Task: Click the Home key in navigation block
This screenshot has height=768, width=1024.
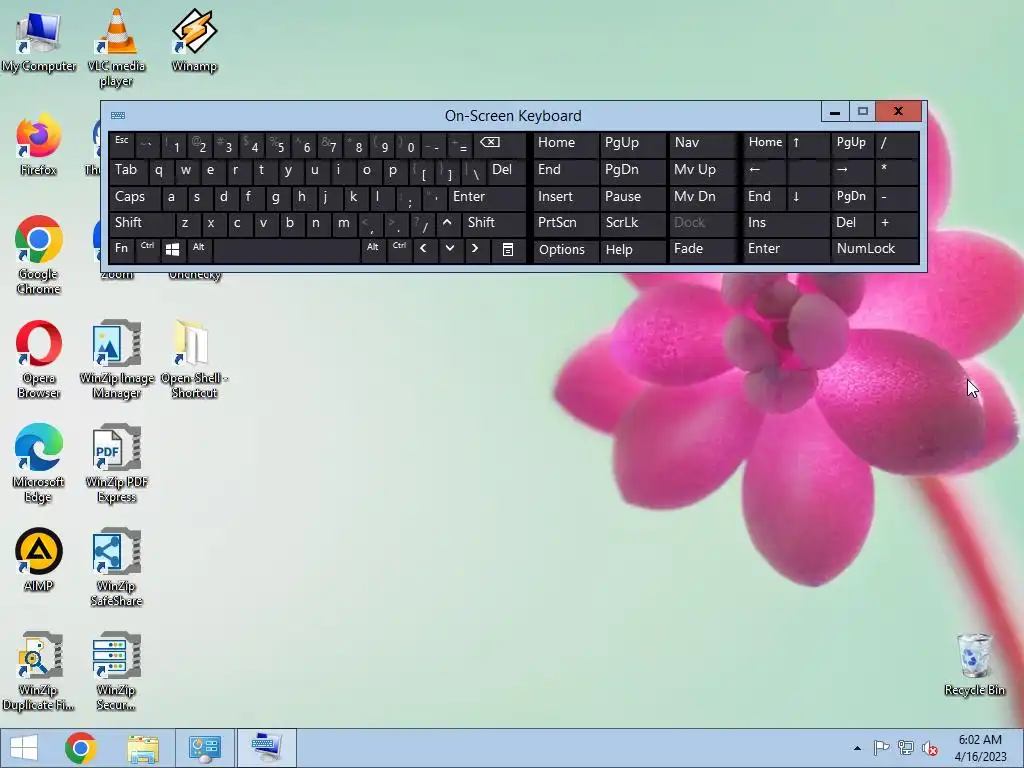Action: (x=565, y=144)
